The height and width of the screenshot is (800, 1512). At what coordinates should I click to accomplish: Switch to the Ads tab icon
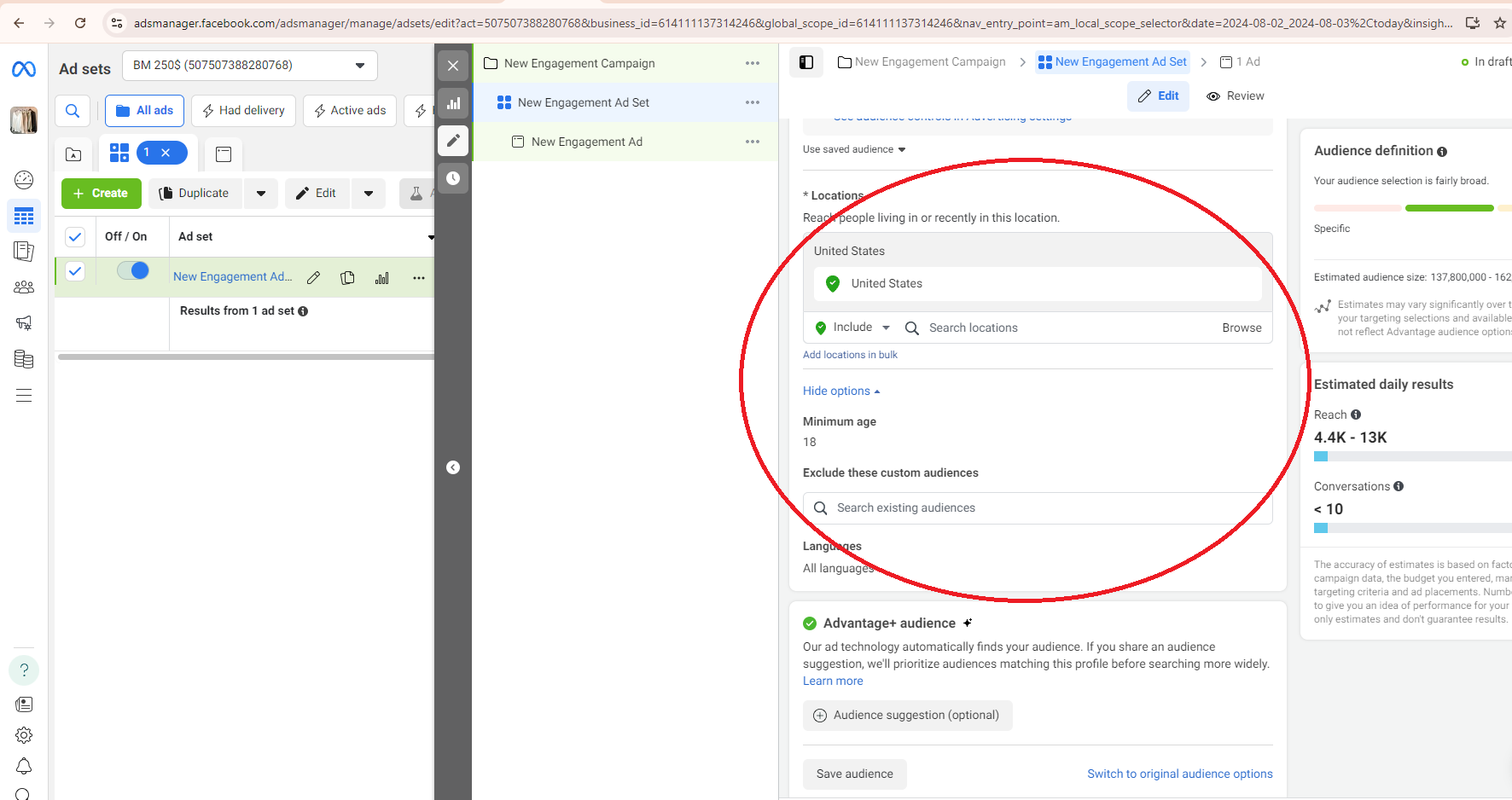[224, 154]
